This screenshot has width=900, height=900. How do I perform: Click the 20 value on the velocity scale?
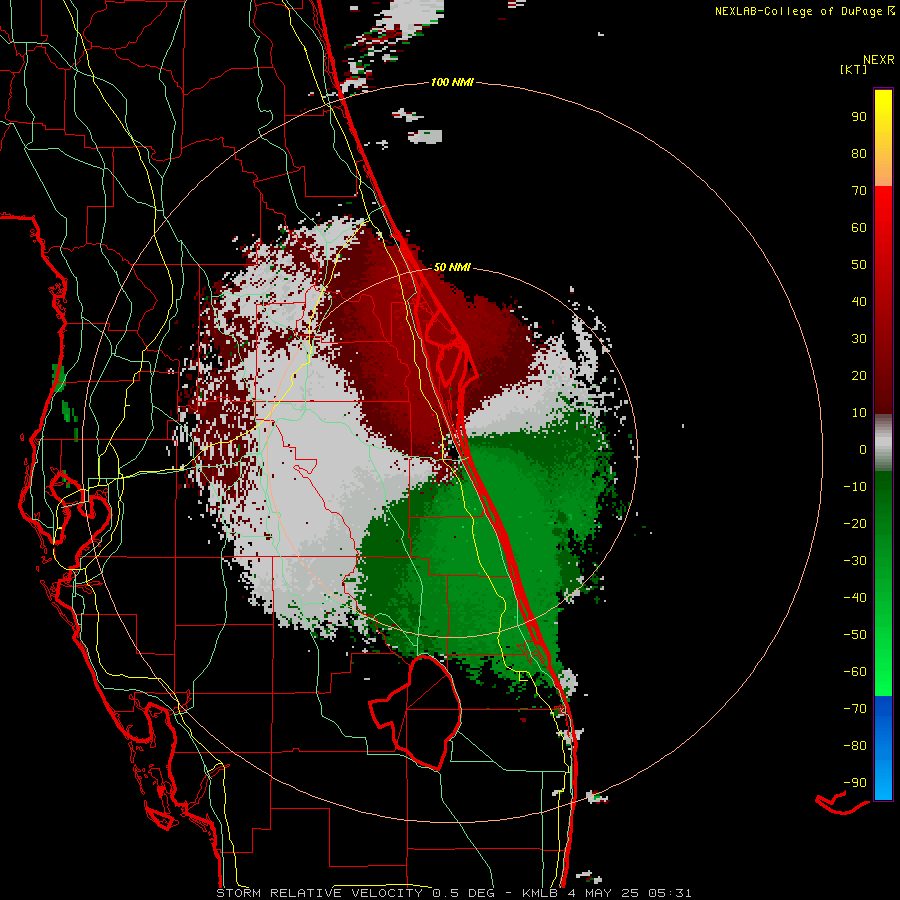click(x=859, y=376)
